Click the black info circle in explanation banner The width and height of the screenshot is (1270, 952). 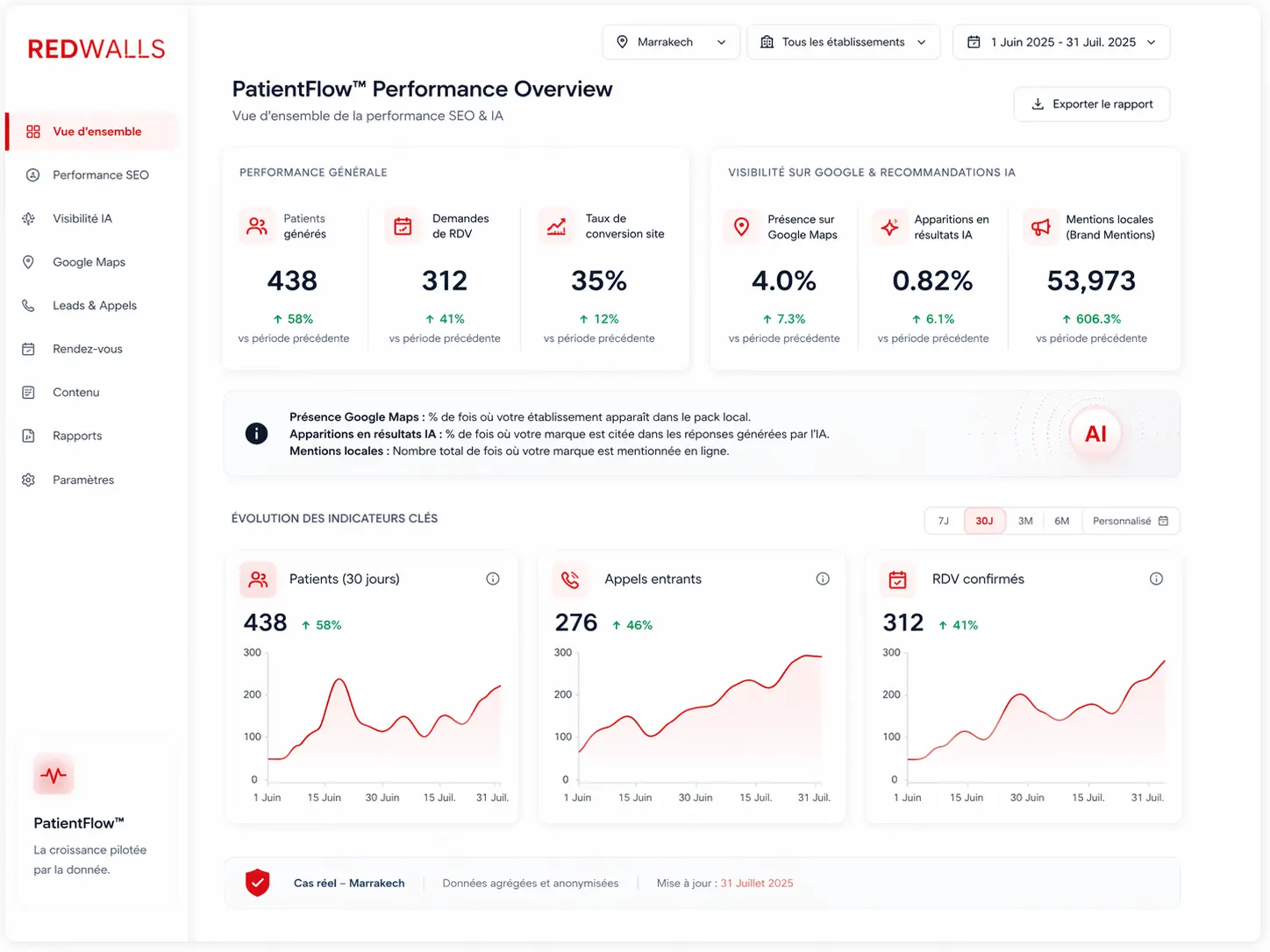point(256,433)
